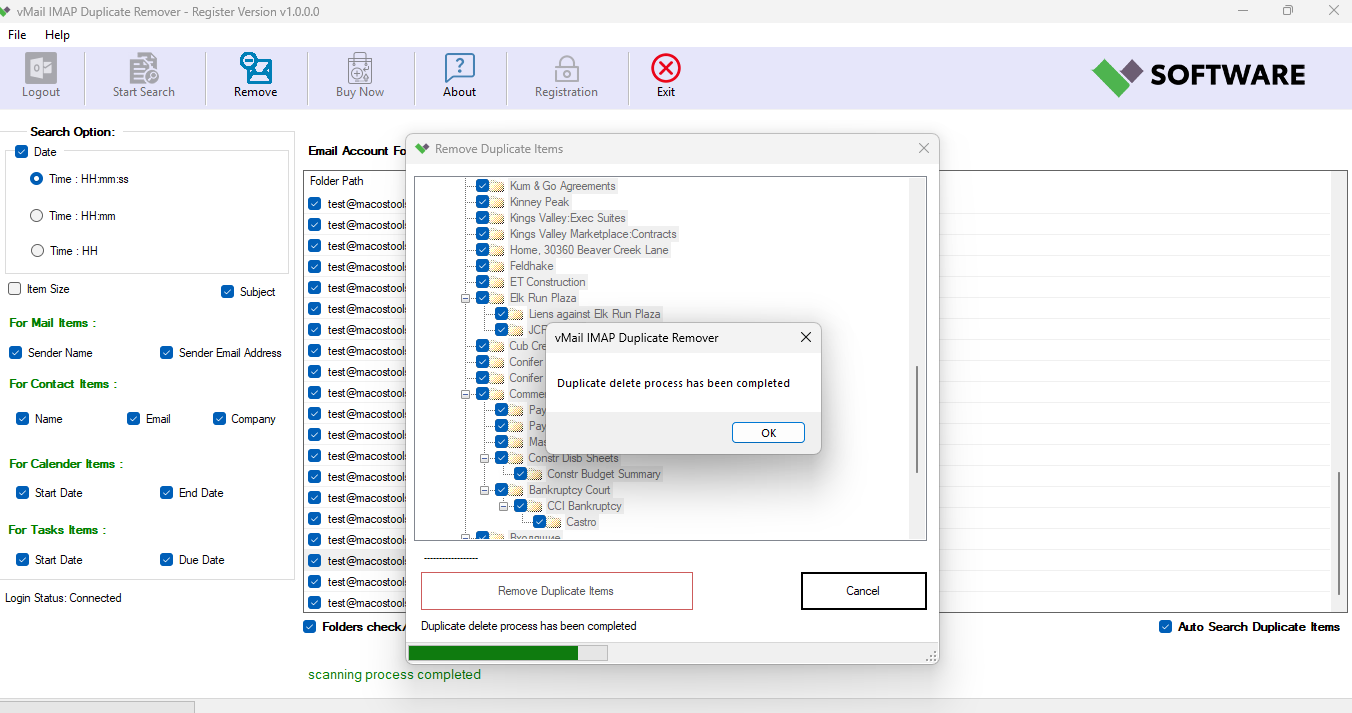1352x713 pixels.
Task: Collapse the Bankruptcy Court tree node
Action: pyautogui.click(x=485, y=490)
